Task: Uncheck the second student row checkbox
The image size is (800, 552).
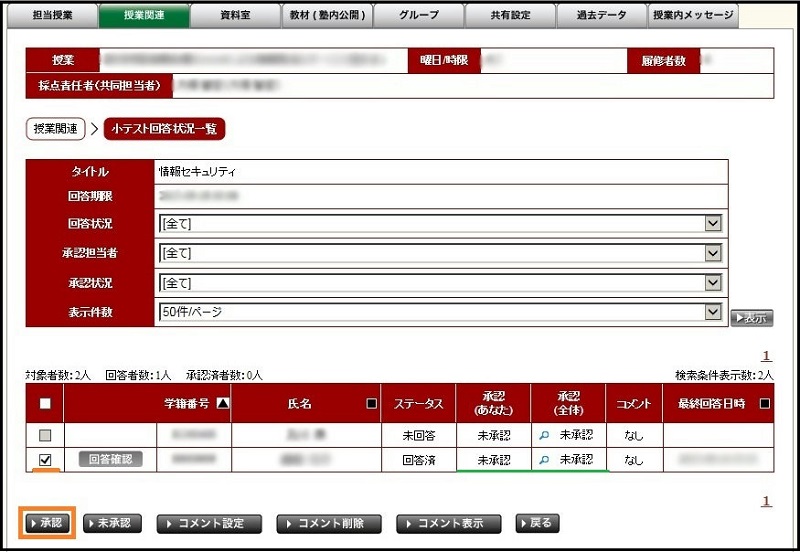Action: pyautogui.click(x=43, y=460)
